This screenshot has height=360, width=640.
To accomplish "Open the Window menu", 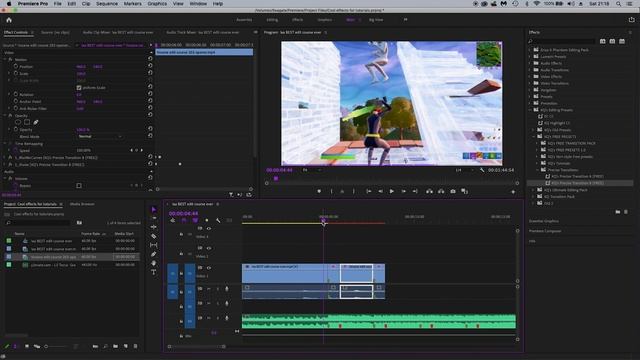I will click(198, 4).
